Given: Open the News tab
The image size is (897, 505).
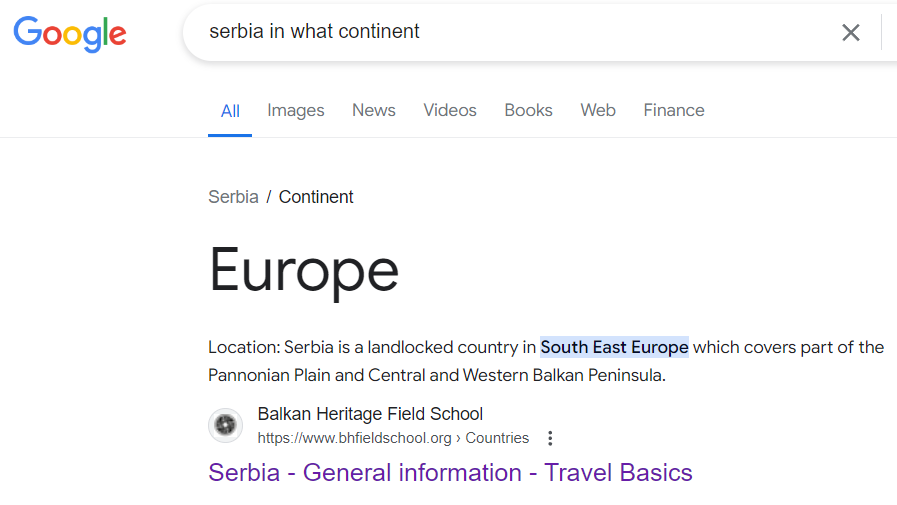Looking at the screenshot, I should pos(374,111).
